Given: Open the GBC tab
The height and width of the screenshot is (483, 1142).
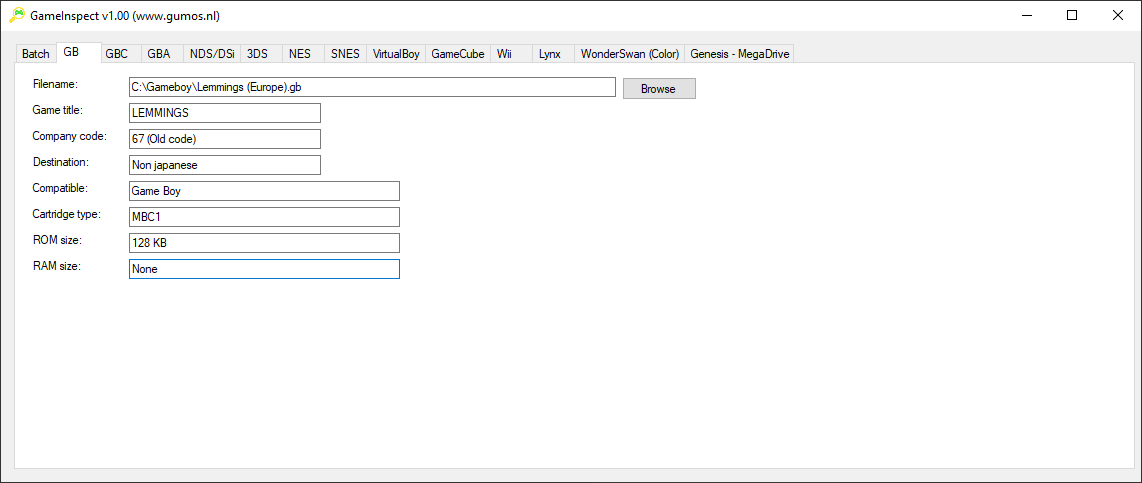Looking at the screenshot, I should click(x=117, y=54).
